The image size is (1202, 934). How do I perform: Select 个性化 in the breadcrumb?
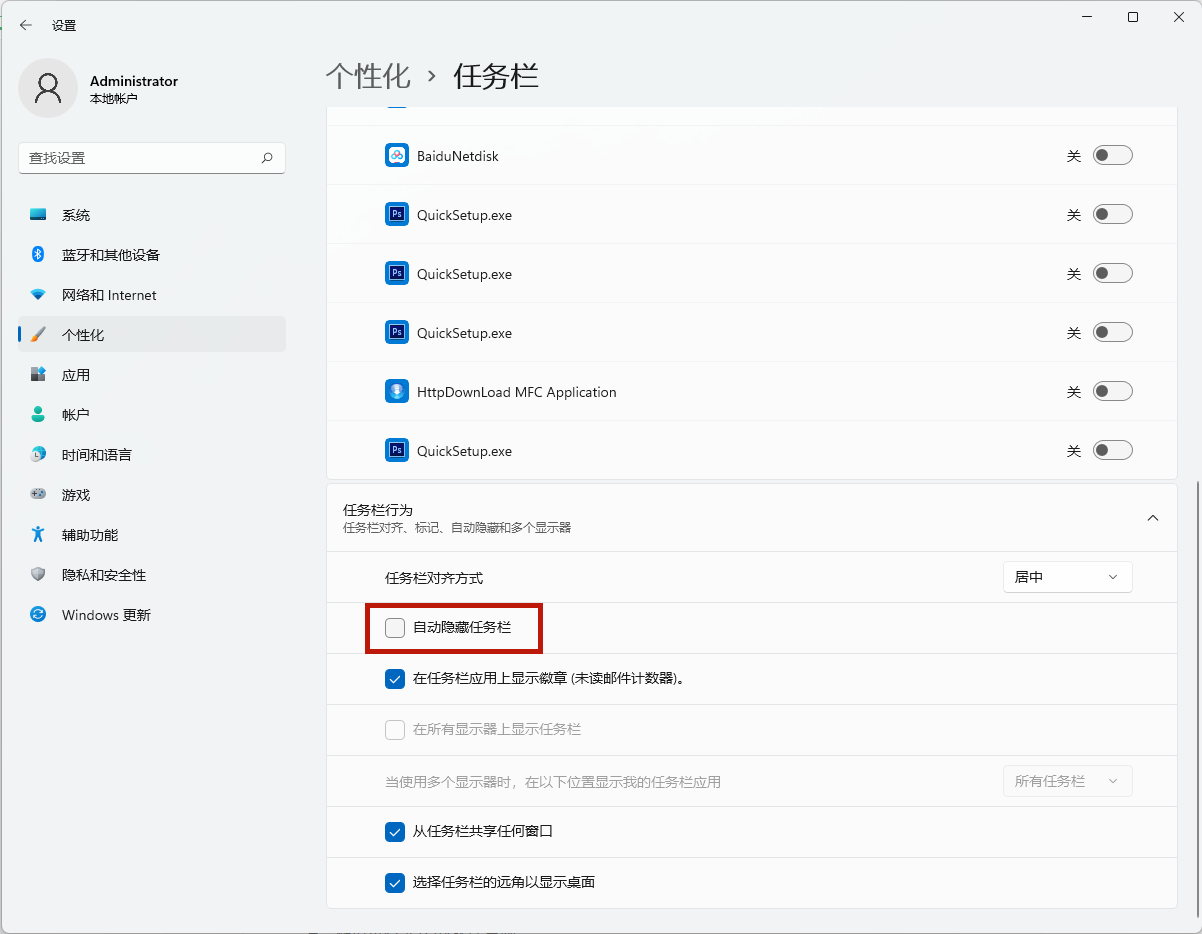click(x=368, y=76)
